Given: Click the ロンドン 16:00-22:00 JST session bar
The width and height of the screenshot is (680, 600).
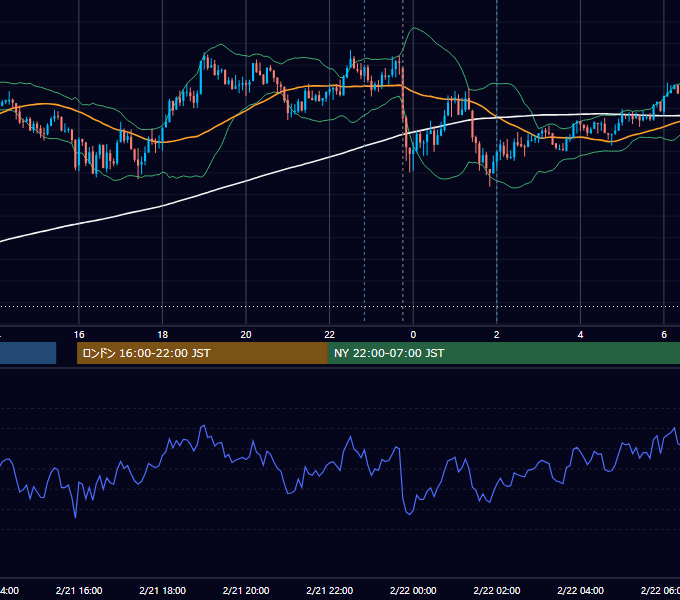Looking at the screenshot, I should point(202,353).
